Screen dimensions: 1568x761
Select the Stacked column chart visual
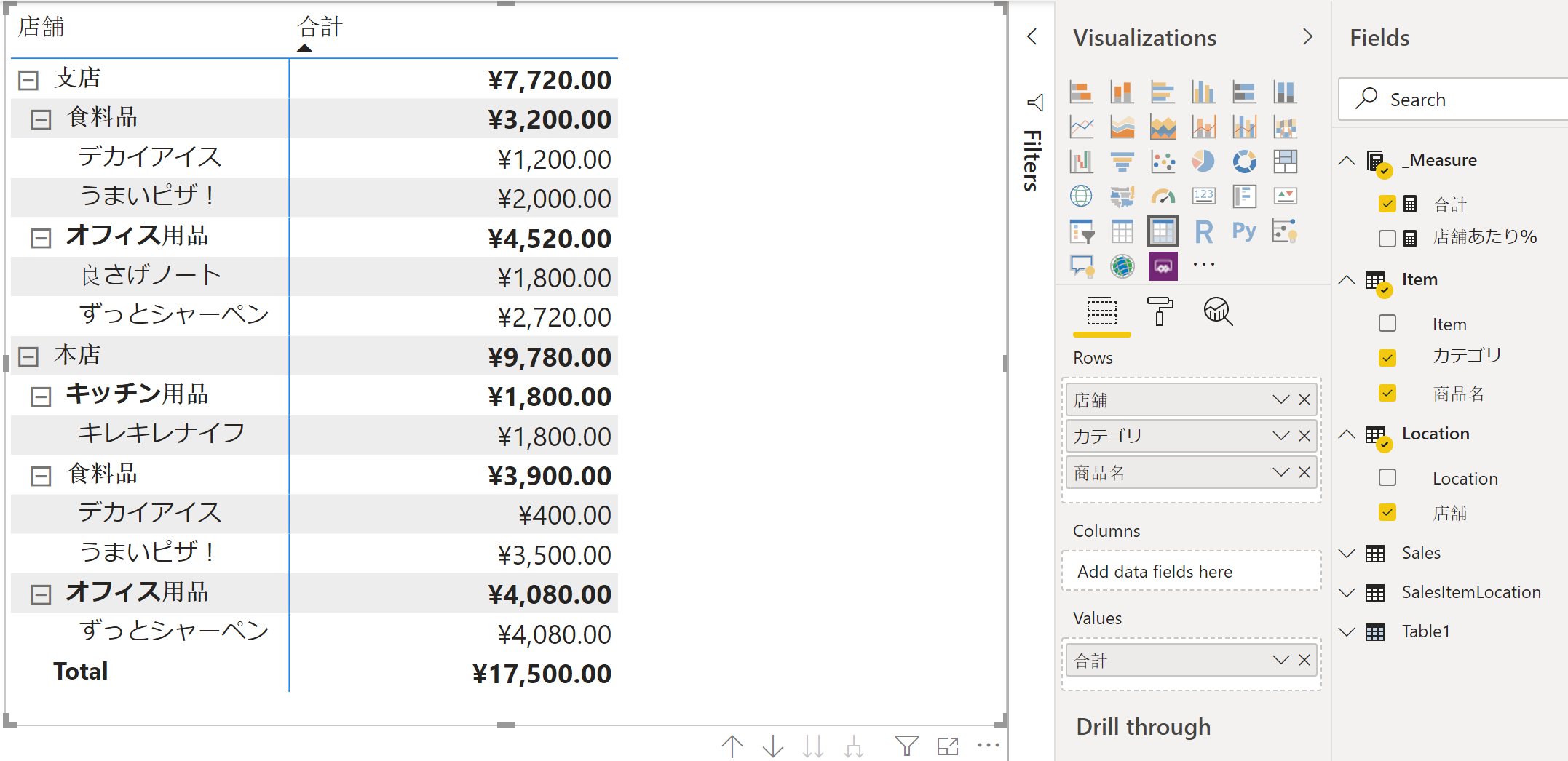tap(1122, 92)
